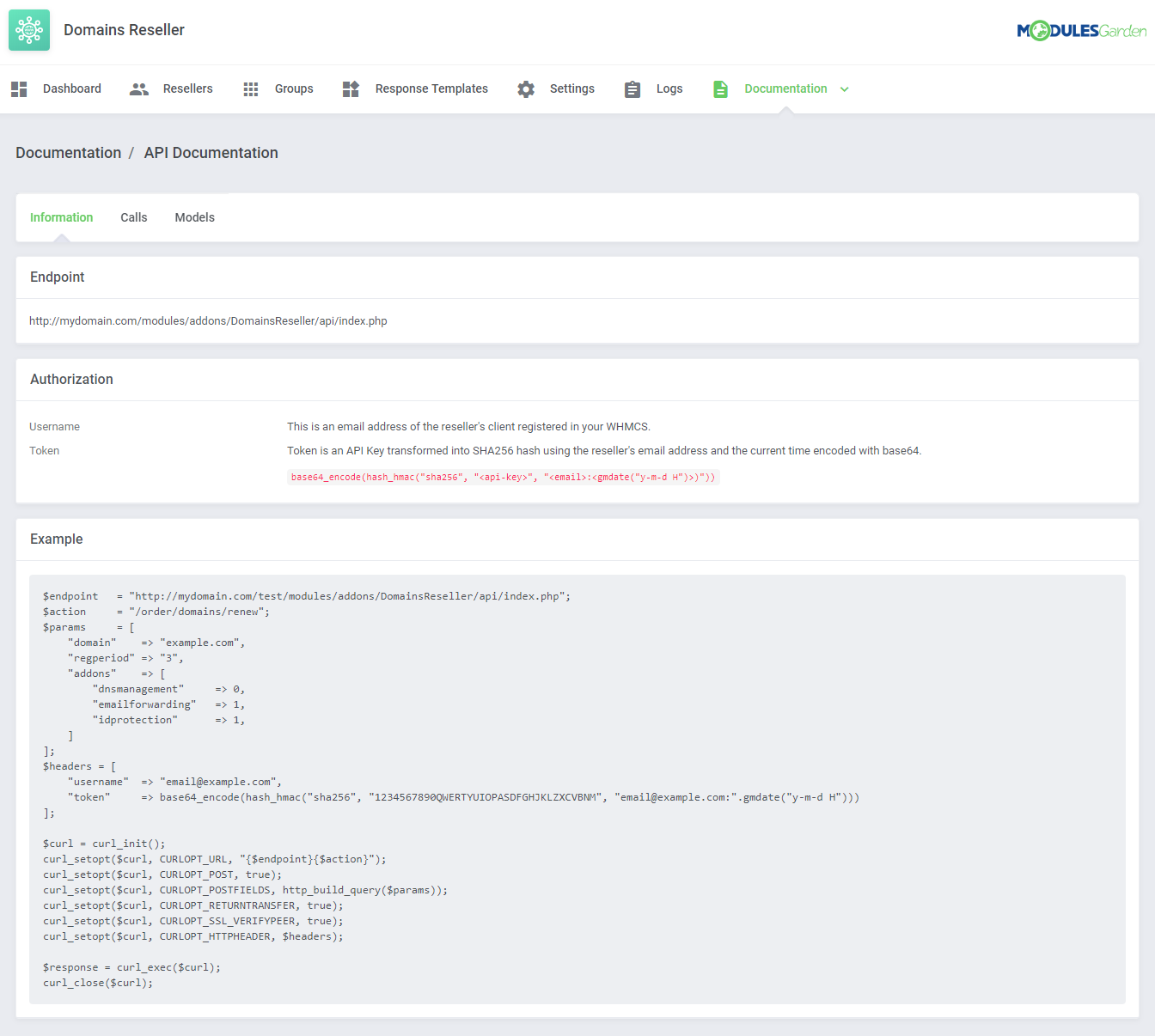Navigate to Logs from the menu
Screen dimensions: 1155x1036
[669, 88]
